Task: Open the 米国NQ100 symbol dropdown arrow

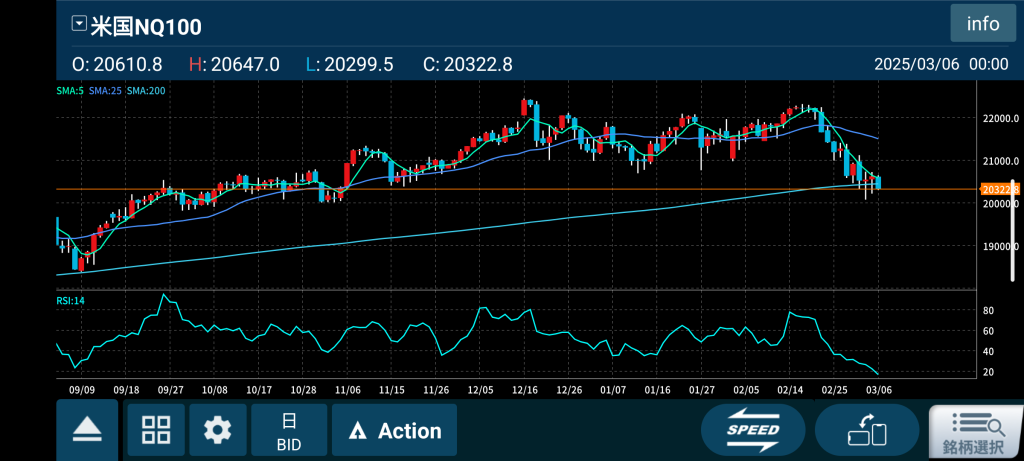Action: 79,24
